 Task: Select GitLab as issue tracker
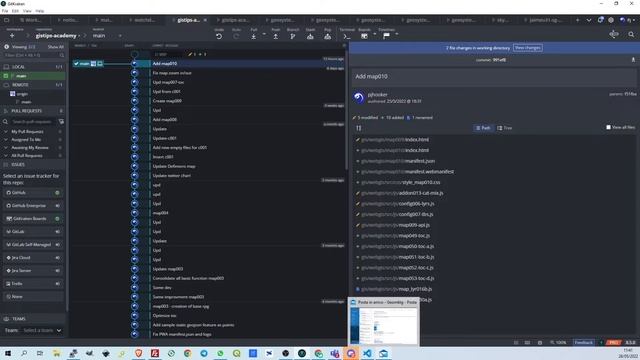coord(33,232)
